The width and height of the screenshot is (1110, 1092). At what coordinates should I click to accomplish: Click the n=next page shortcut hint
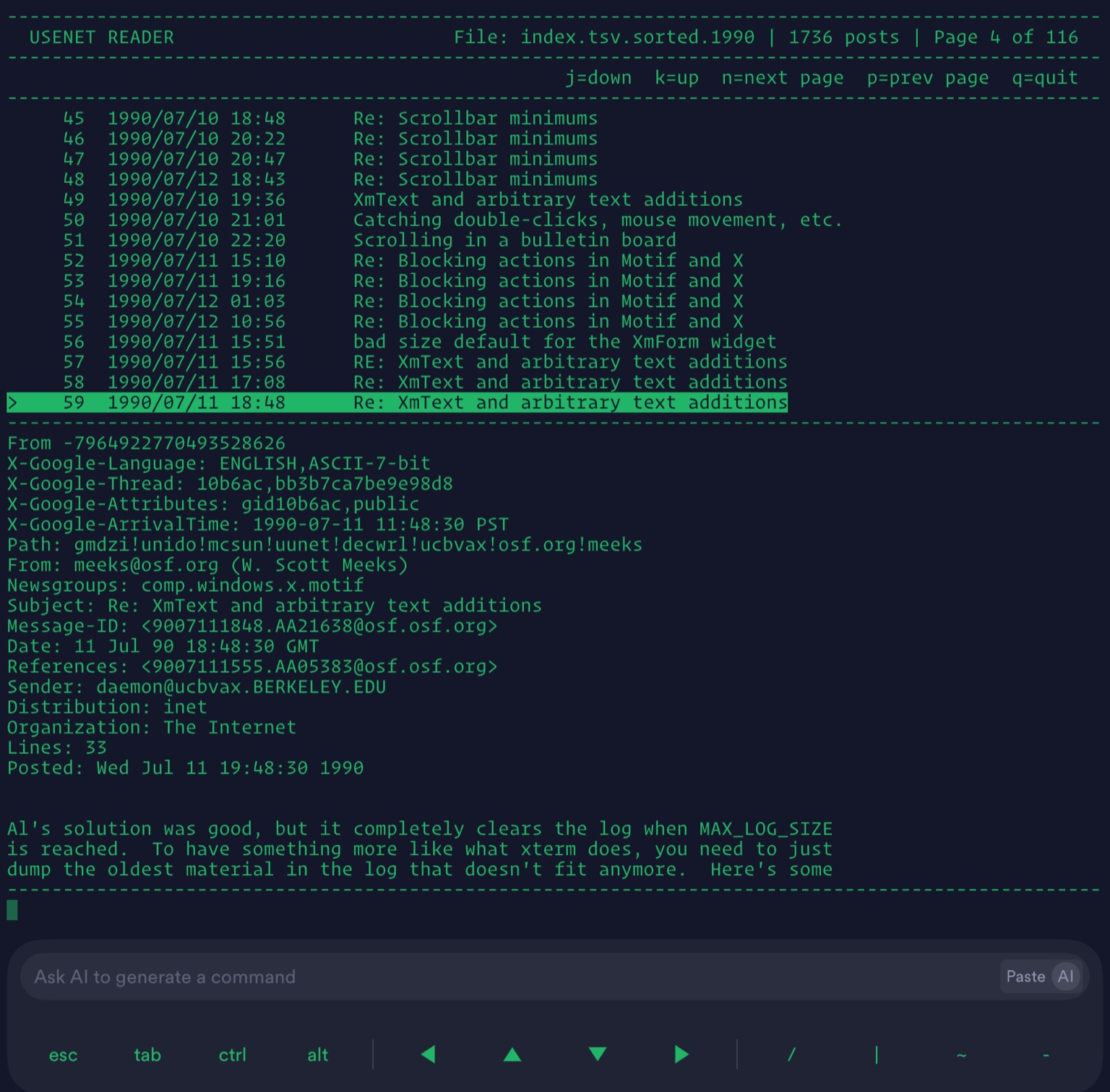[x=783, y=77]
